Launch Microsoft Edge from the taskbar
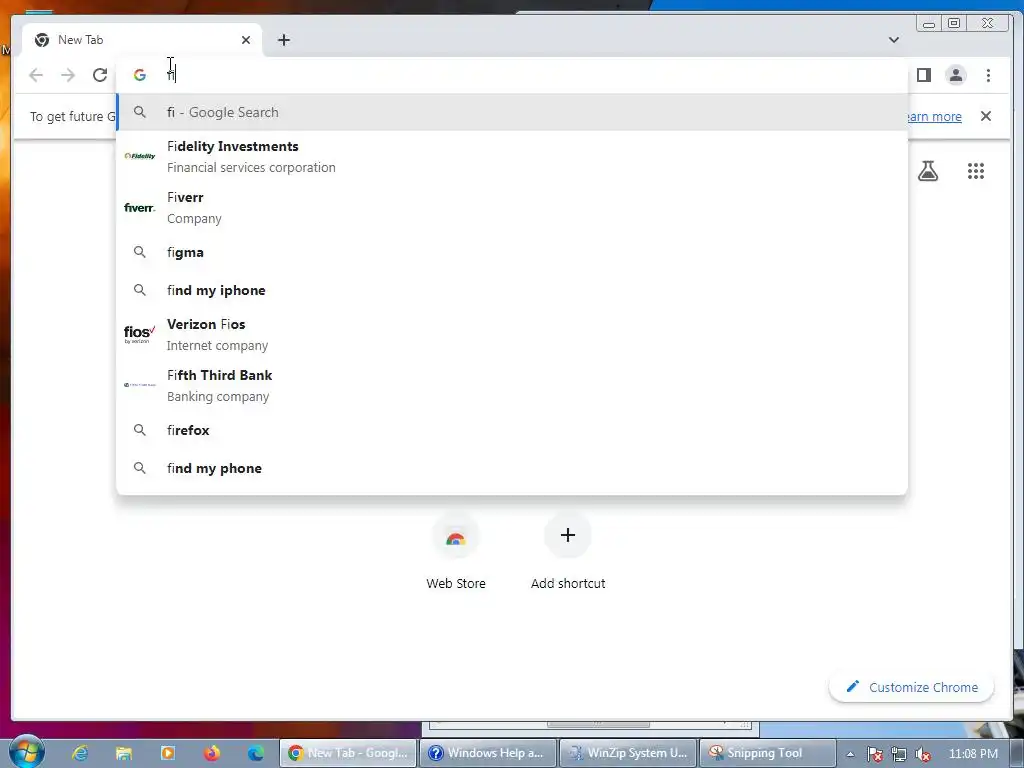Image resolution: width=1024 pixels, height=768 pixels. pos(255,753)
